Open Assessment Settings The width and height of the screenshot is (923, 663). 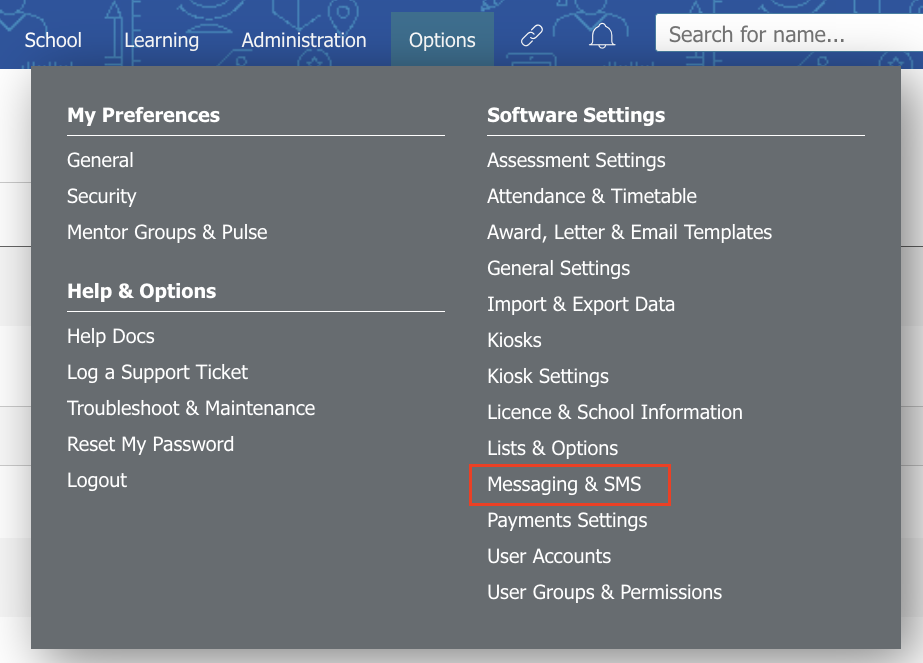(576, 160)
